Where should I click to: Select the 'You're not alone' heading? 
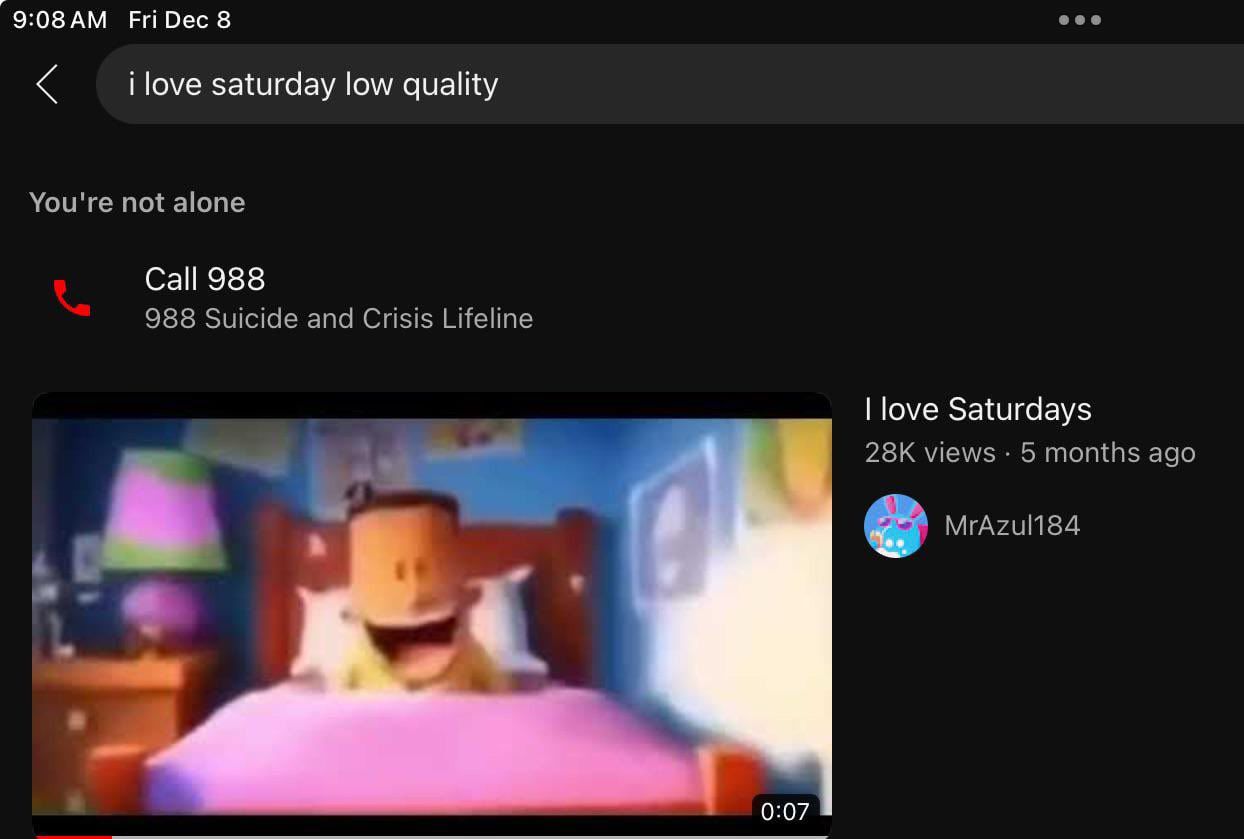click(137, 203)
